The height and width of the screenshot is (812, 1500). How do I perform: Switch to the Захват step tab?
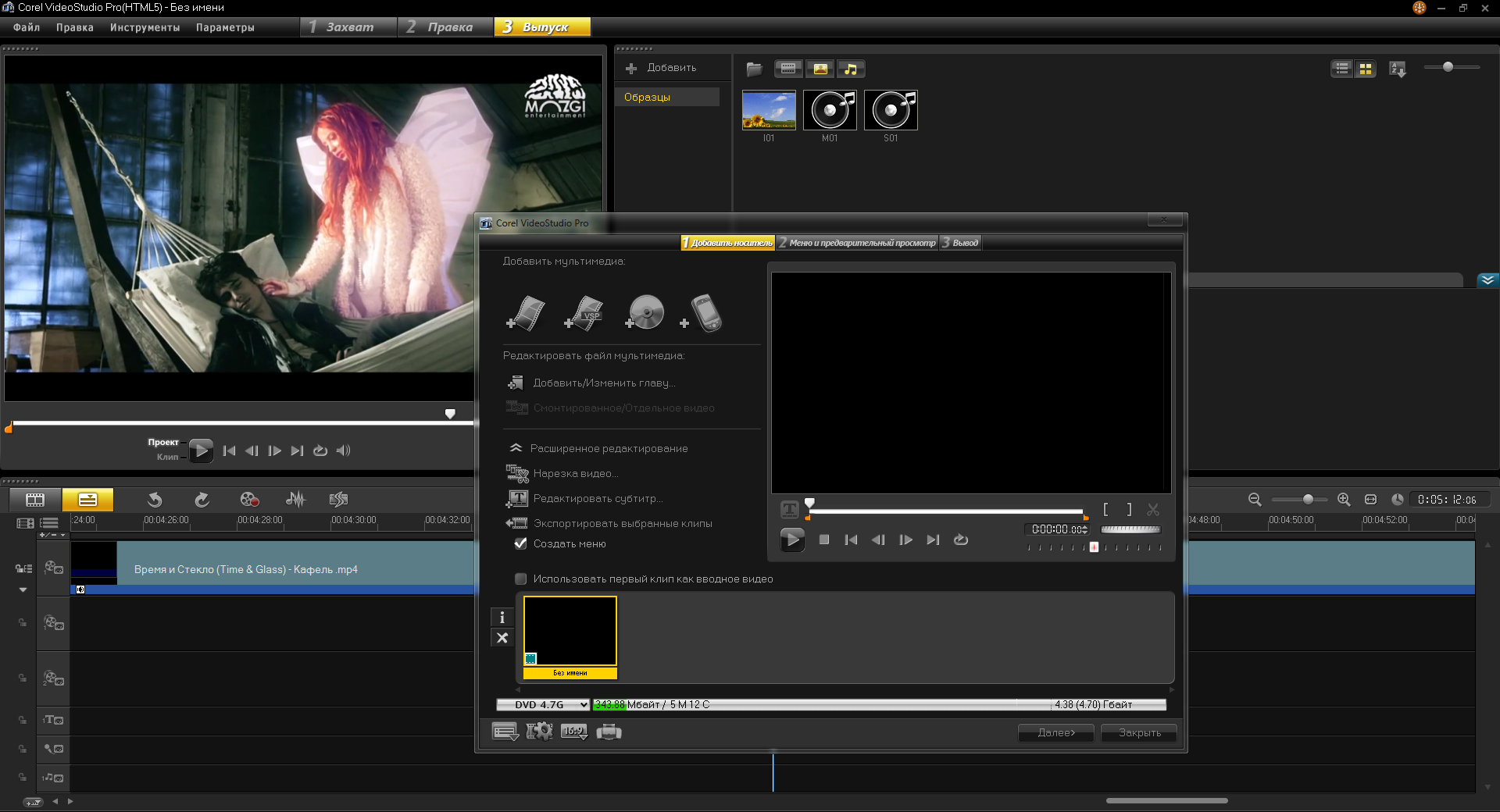[348, 27]
